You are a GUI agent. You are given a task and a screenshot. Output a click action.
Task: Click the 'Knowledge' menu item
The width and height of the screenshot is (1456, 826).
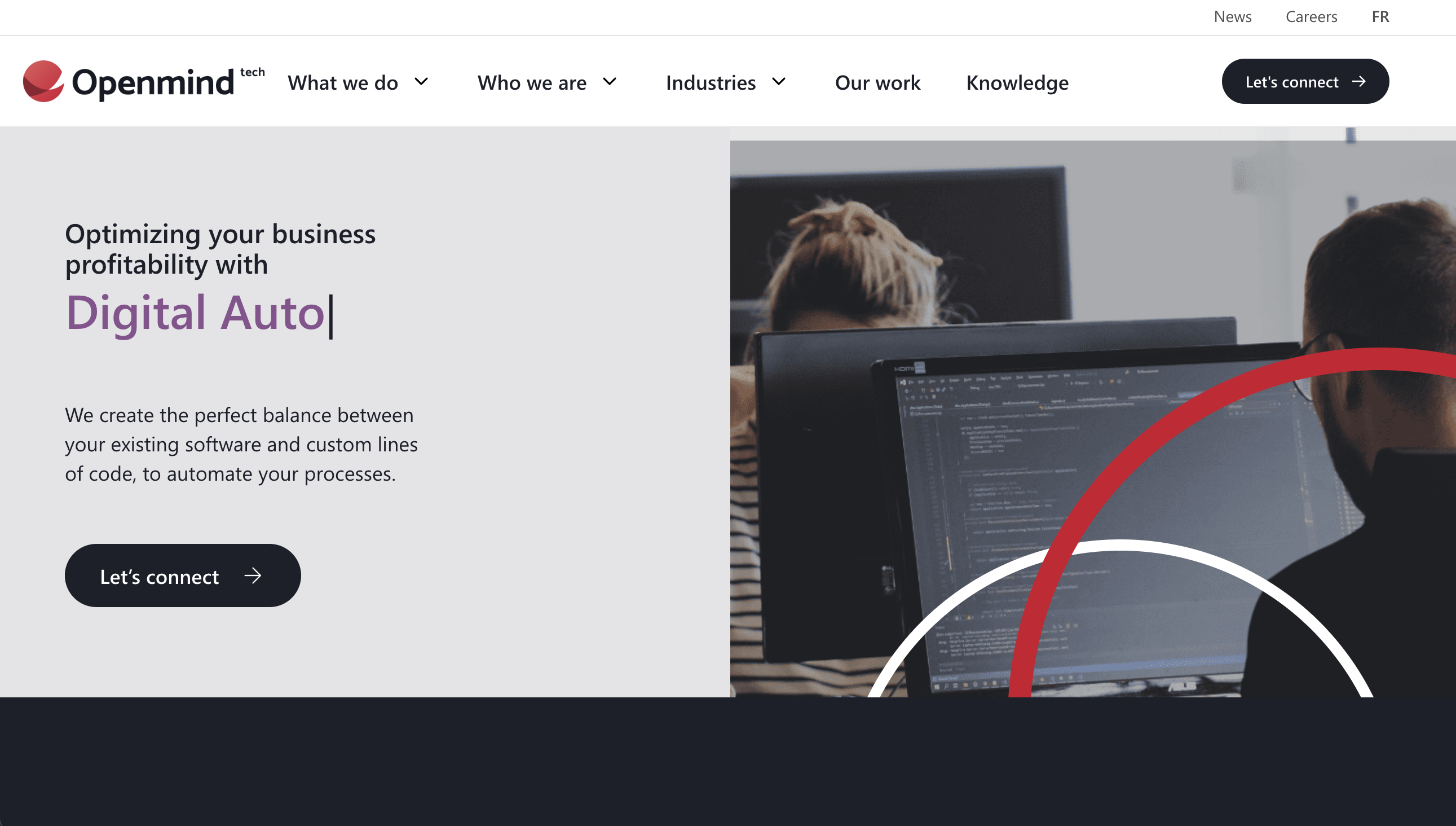click(1017, 81)
